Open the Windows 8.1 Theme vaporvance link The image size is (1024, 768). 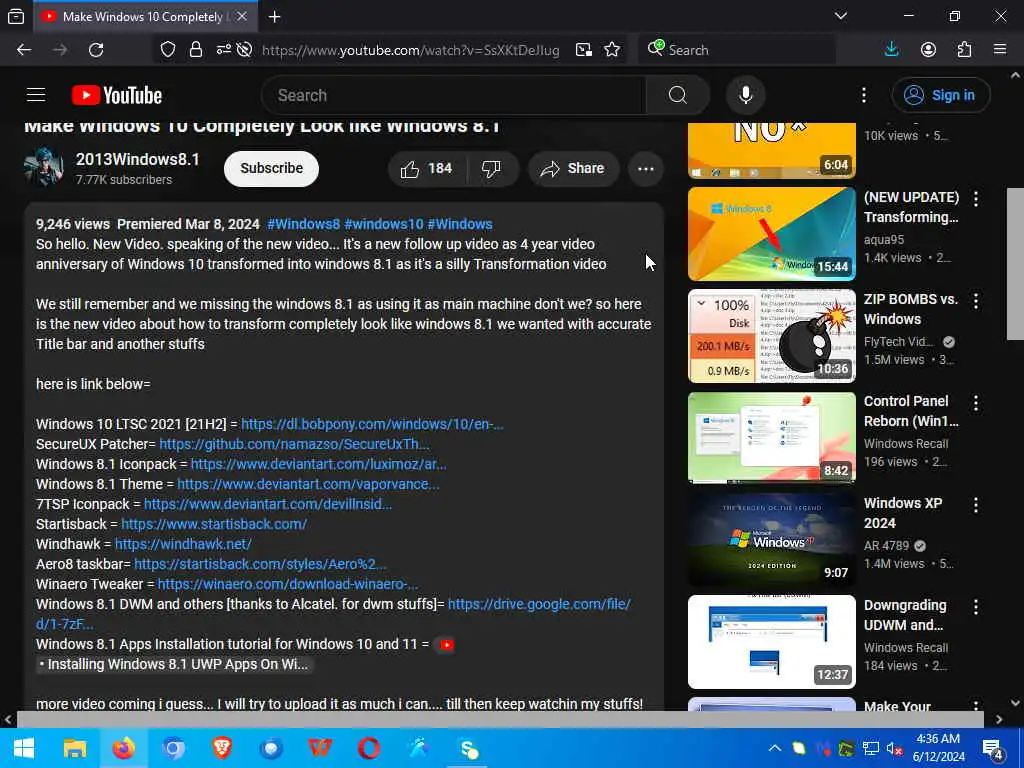pos(308,485)
